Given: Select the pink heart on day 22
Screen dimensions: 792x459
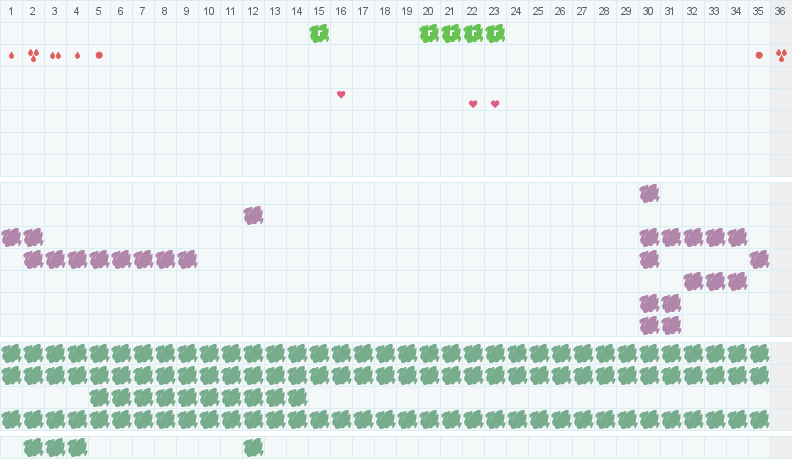Looking at the screenshot, I should pyautogui.click(x=473, y=104).
